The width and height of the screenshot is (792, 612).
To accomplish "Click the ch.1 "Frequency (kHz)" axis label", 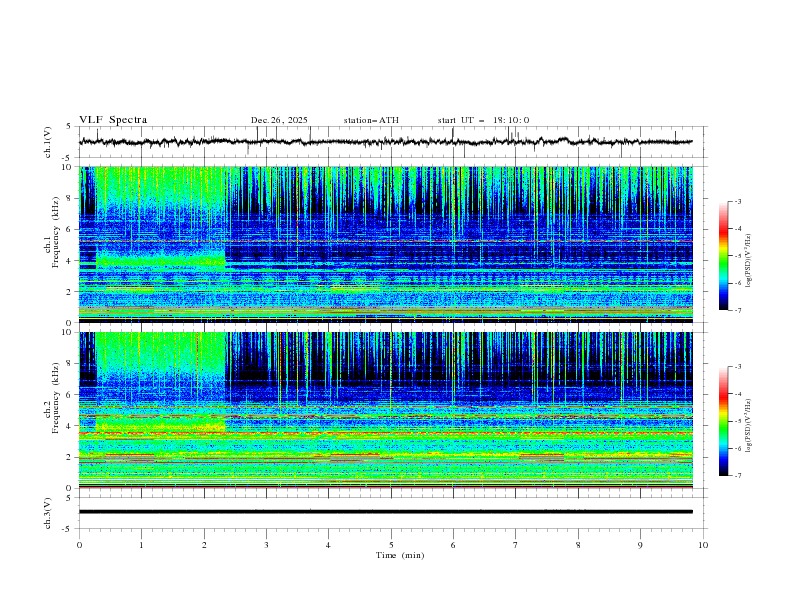I will pos(56,232).
